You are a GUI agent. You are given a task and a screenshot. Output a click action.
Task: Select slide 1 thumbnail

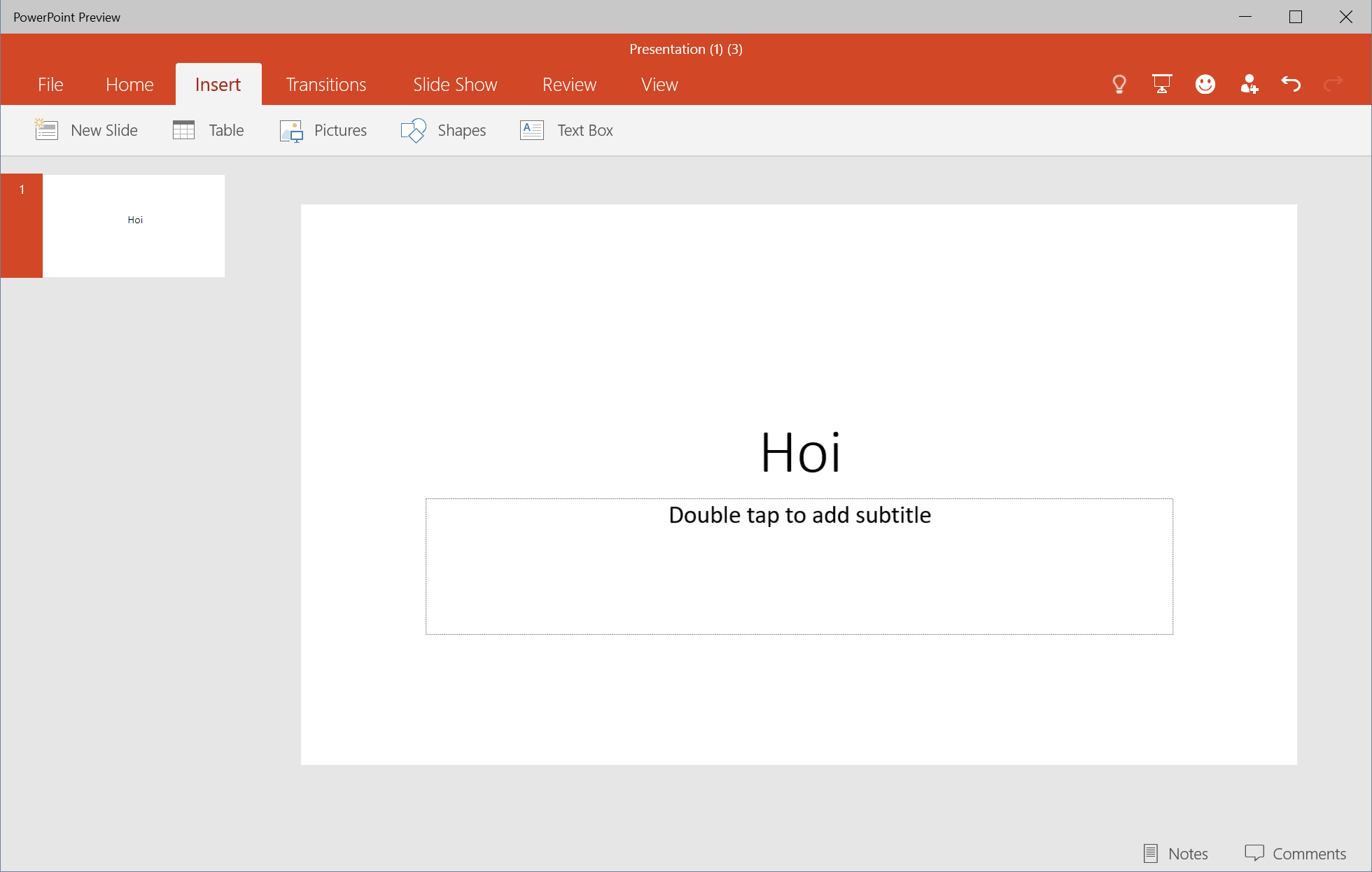pyautogui.click(x=134, y=225)
